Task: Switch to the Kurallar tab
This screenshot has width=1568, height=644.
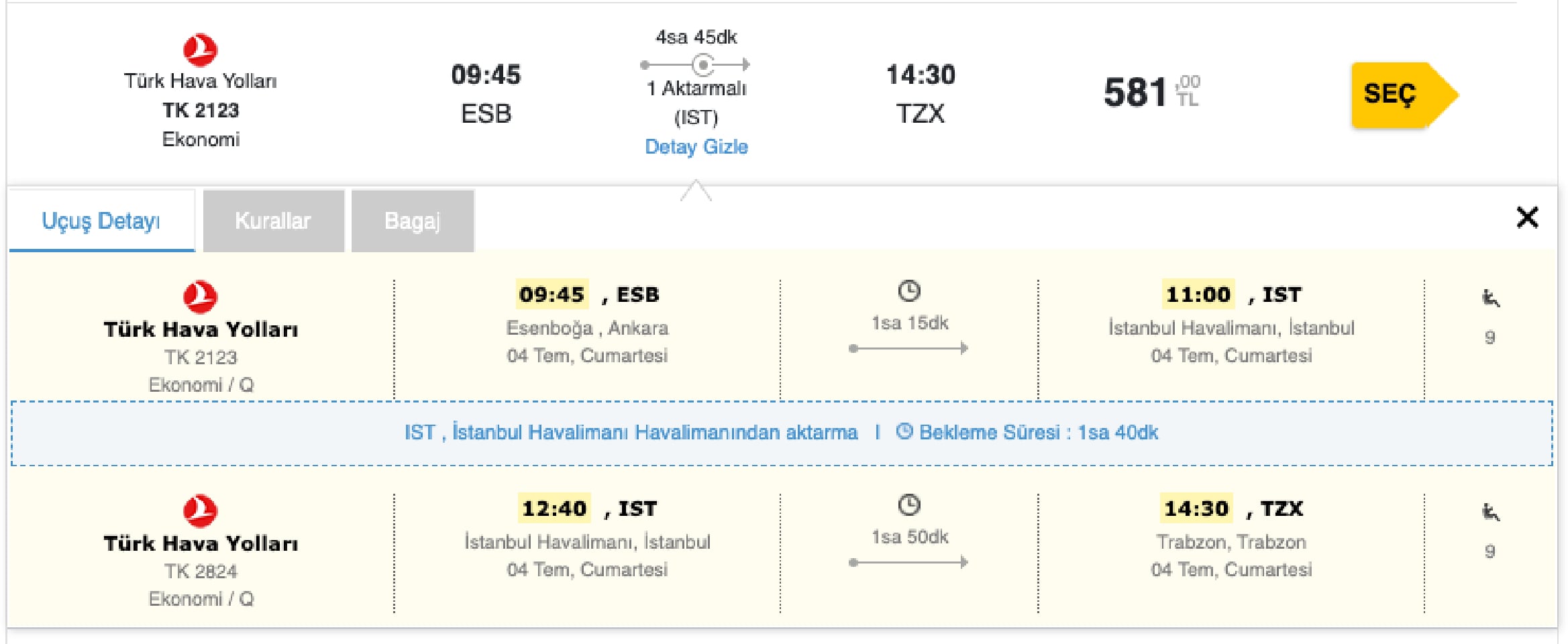Action: click(273, 221)
